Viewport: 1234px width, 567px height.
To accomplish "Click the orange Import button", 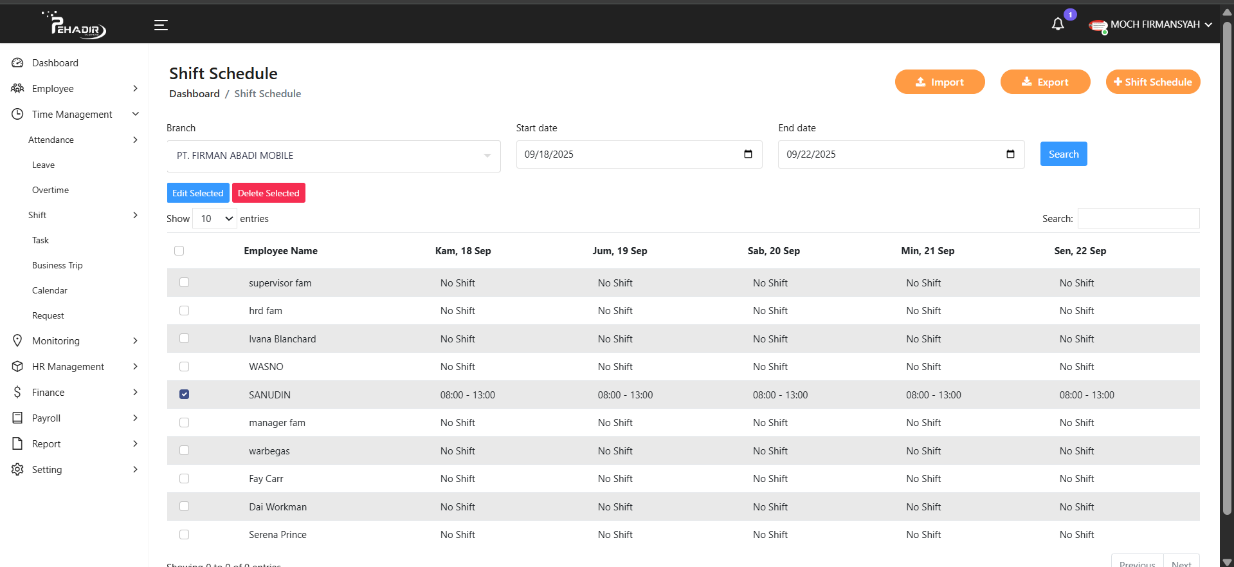I will pos(940,82).
